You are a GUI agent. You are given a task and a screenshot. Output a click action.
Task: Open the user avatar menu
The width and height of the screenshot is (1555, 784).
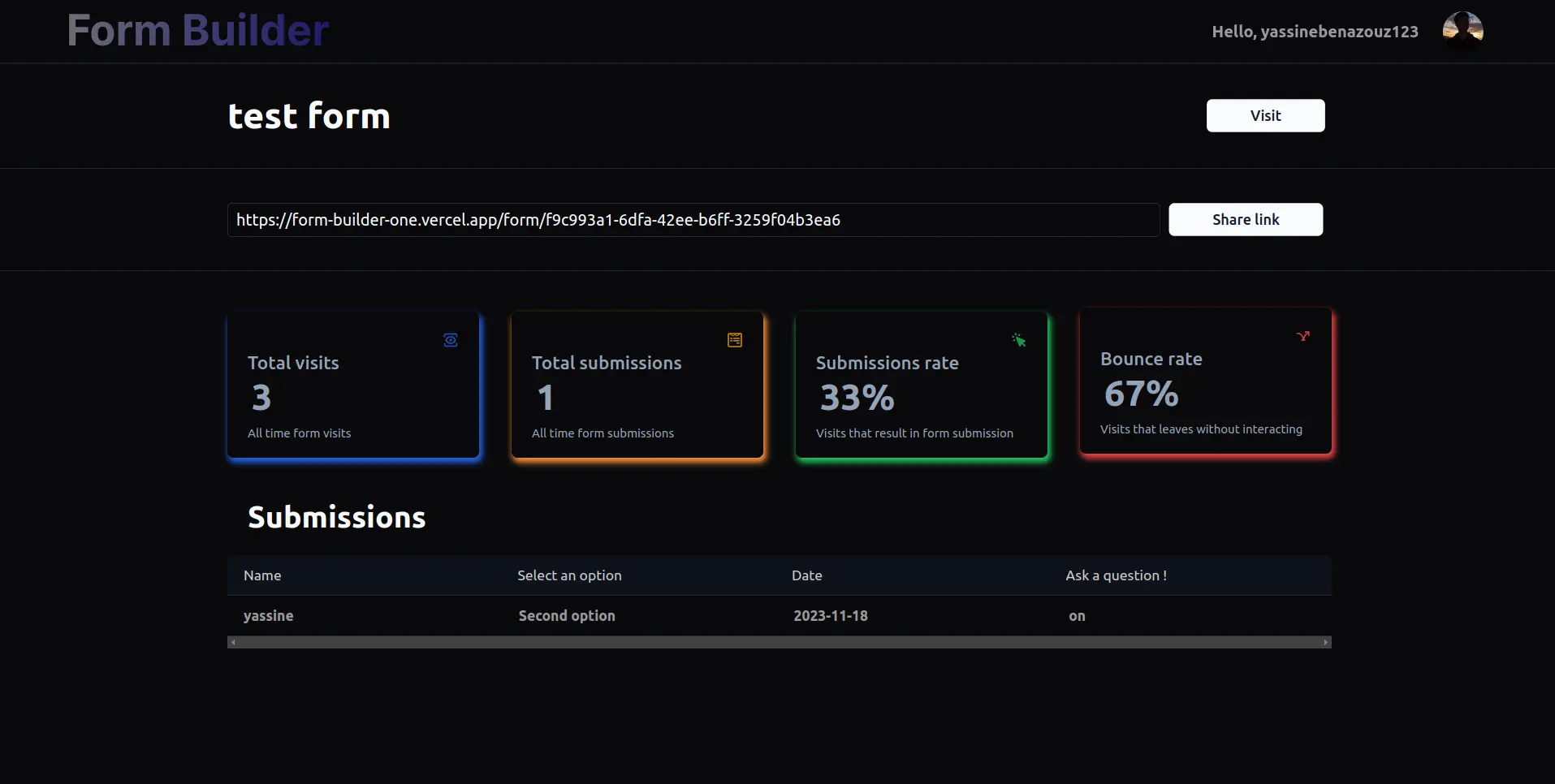[1462, 31]
